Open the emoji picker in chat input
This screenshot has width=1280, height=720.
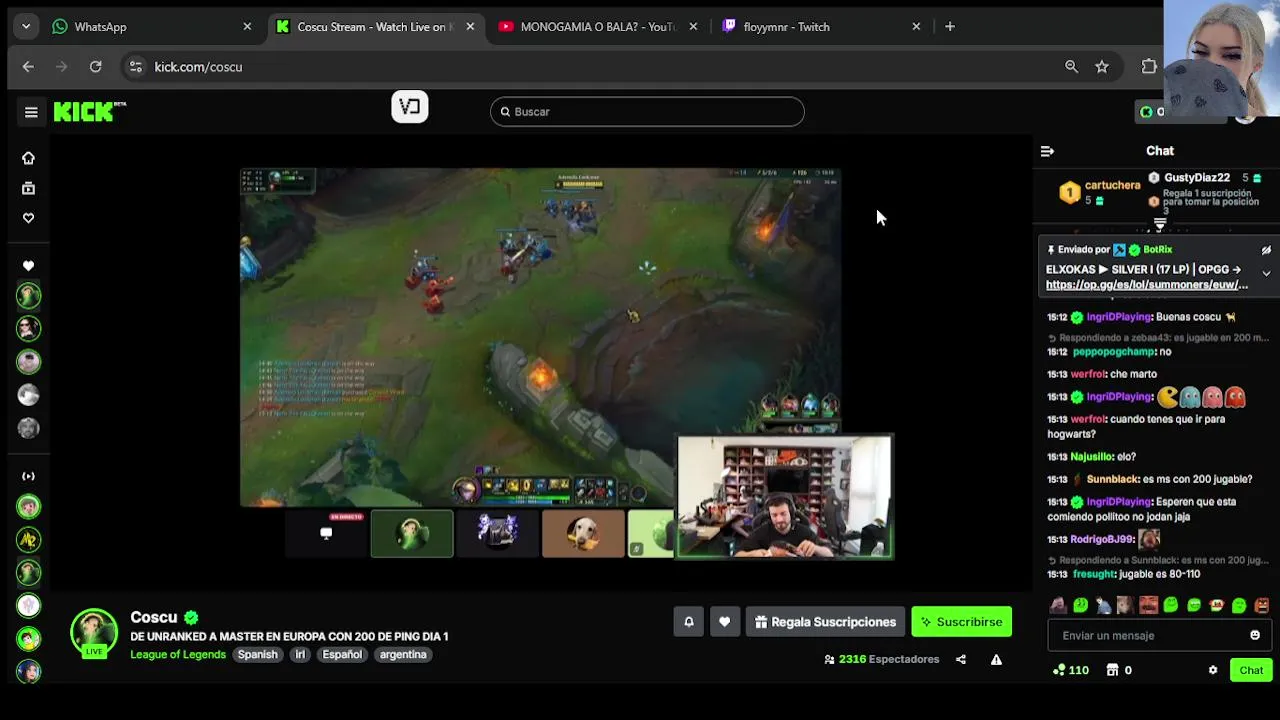point(1255,635)
